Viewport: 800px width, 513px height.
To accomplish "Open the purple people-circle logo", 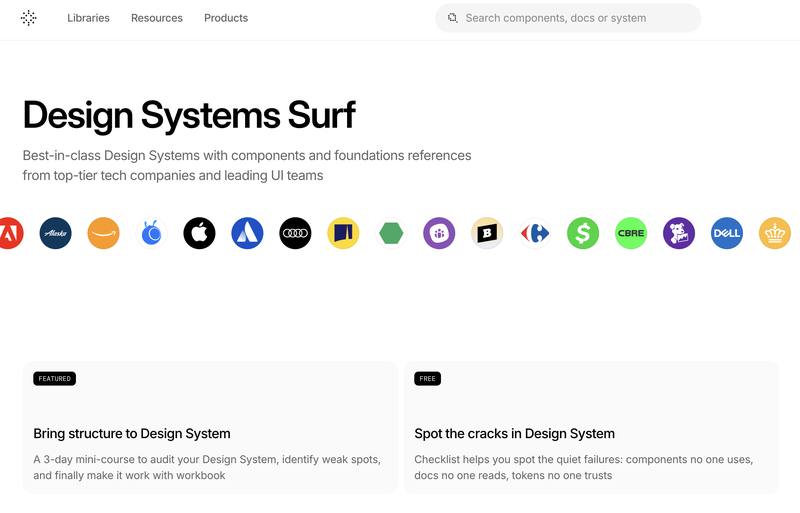I will (x=439, y=233).
